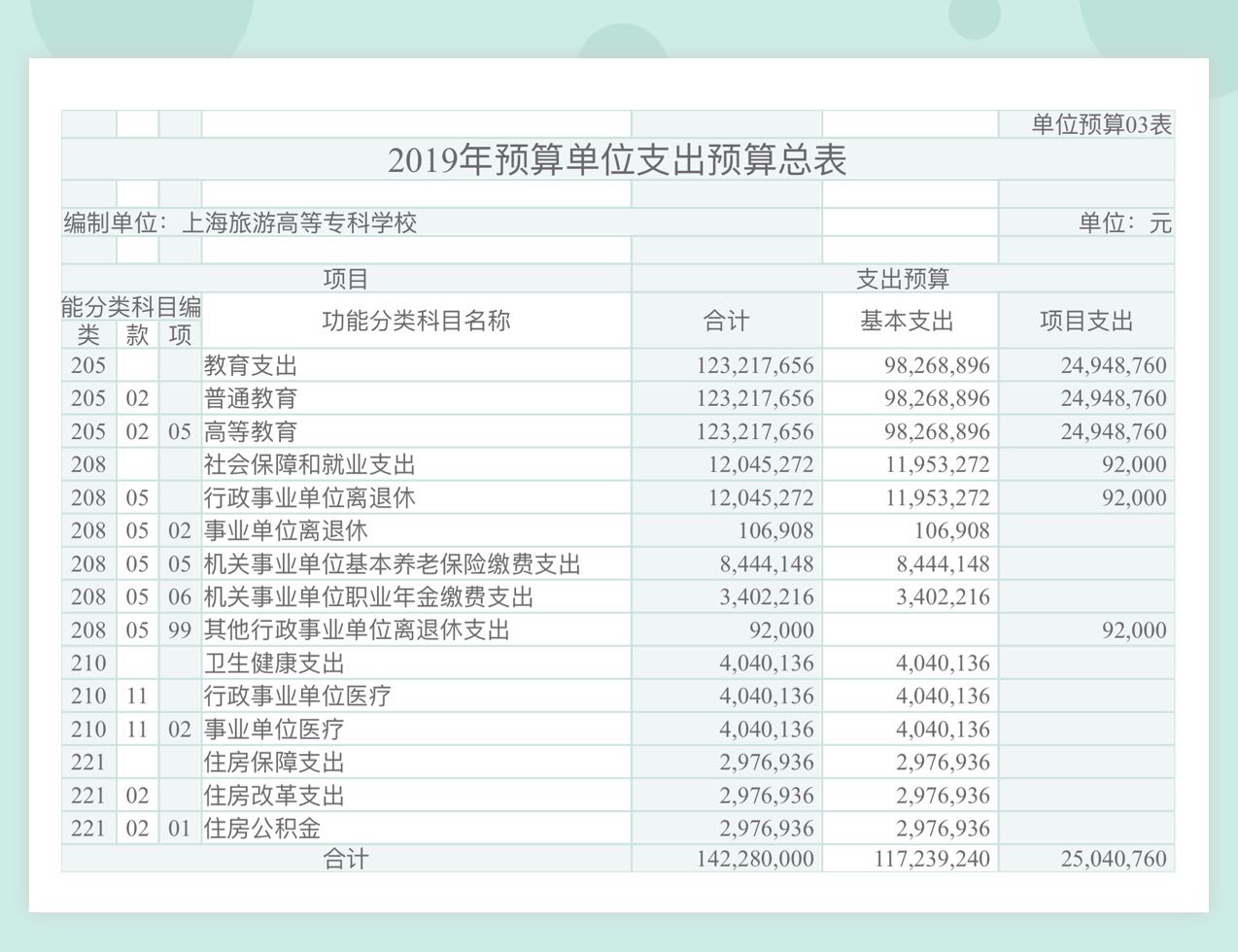Select 12,045,272 in the 社会保障和就业支出 row
Viewport: 1238px width, 952px height.
point(761,465)
